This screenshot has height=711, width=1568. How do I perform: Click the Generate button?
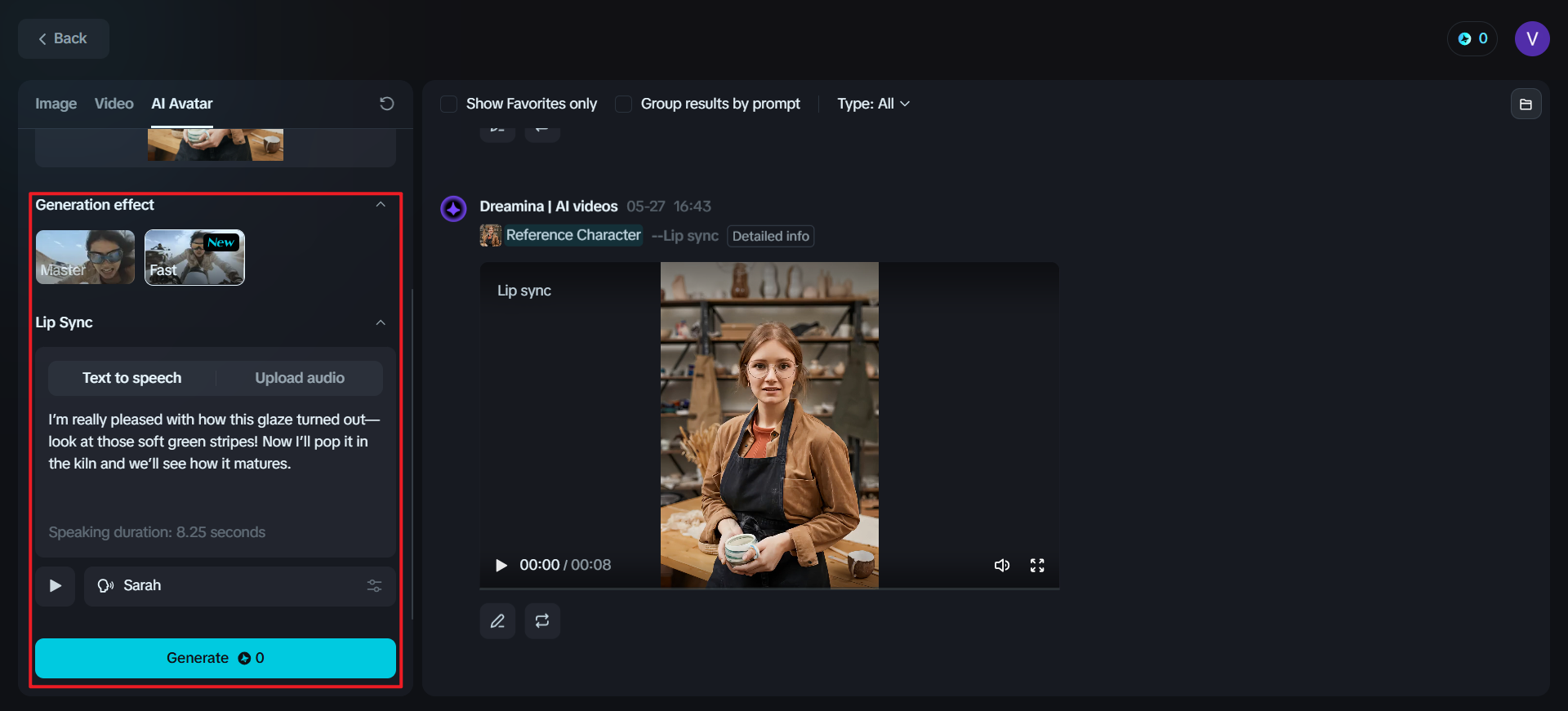tap(216, 658)
